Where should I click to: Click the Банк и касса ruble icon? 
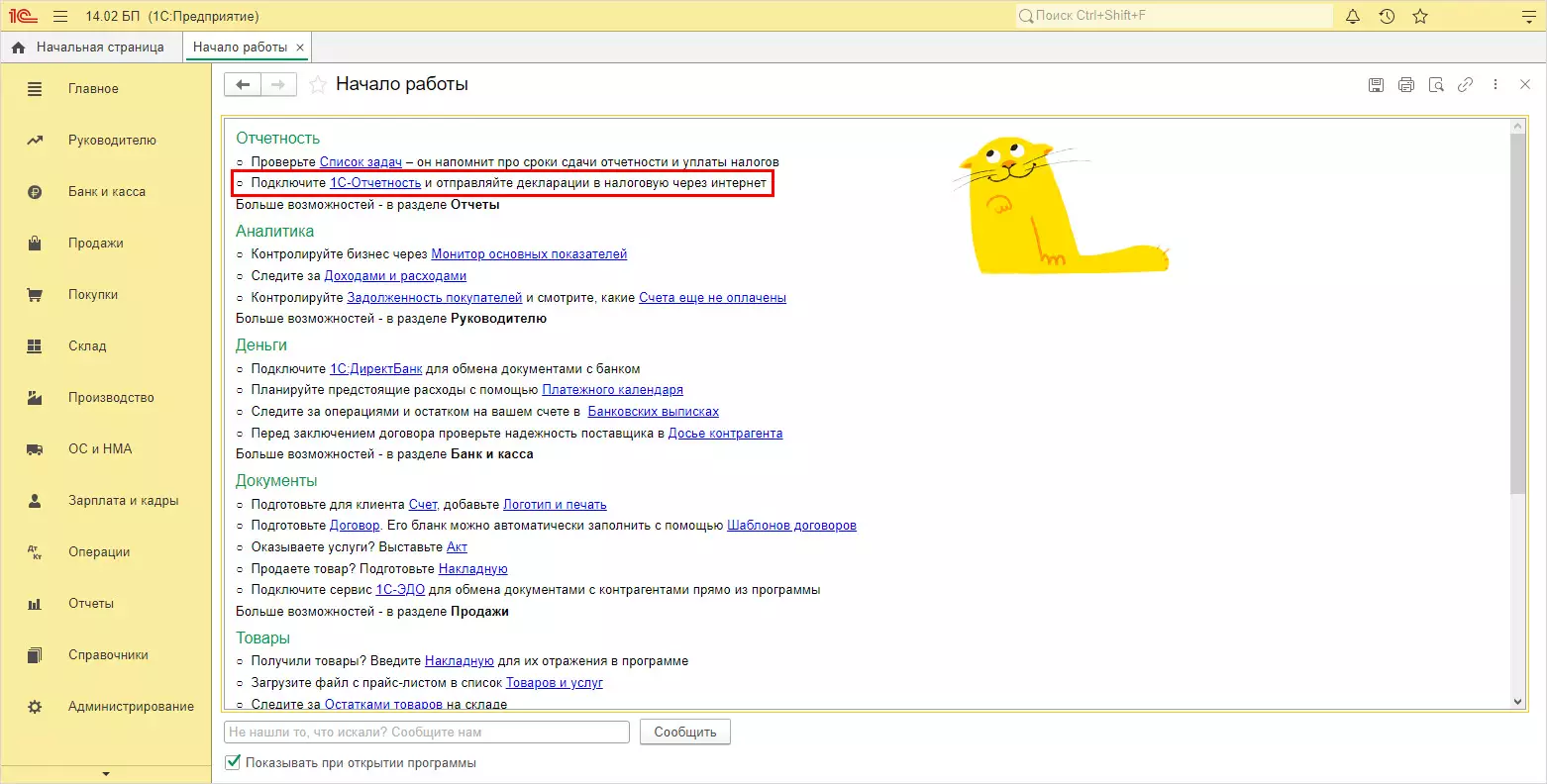pyautogui.click(x=35, y=192)
